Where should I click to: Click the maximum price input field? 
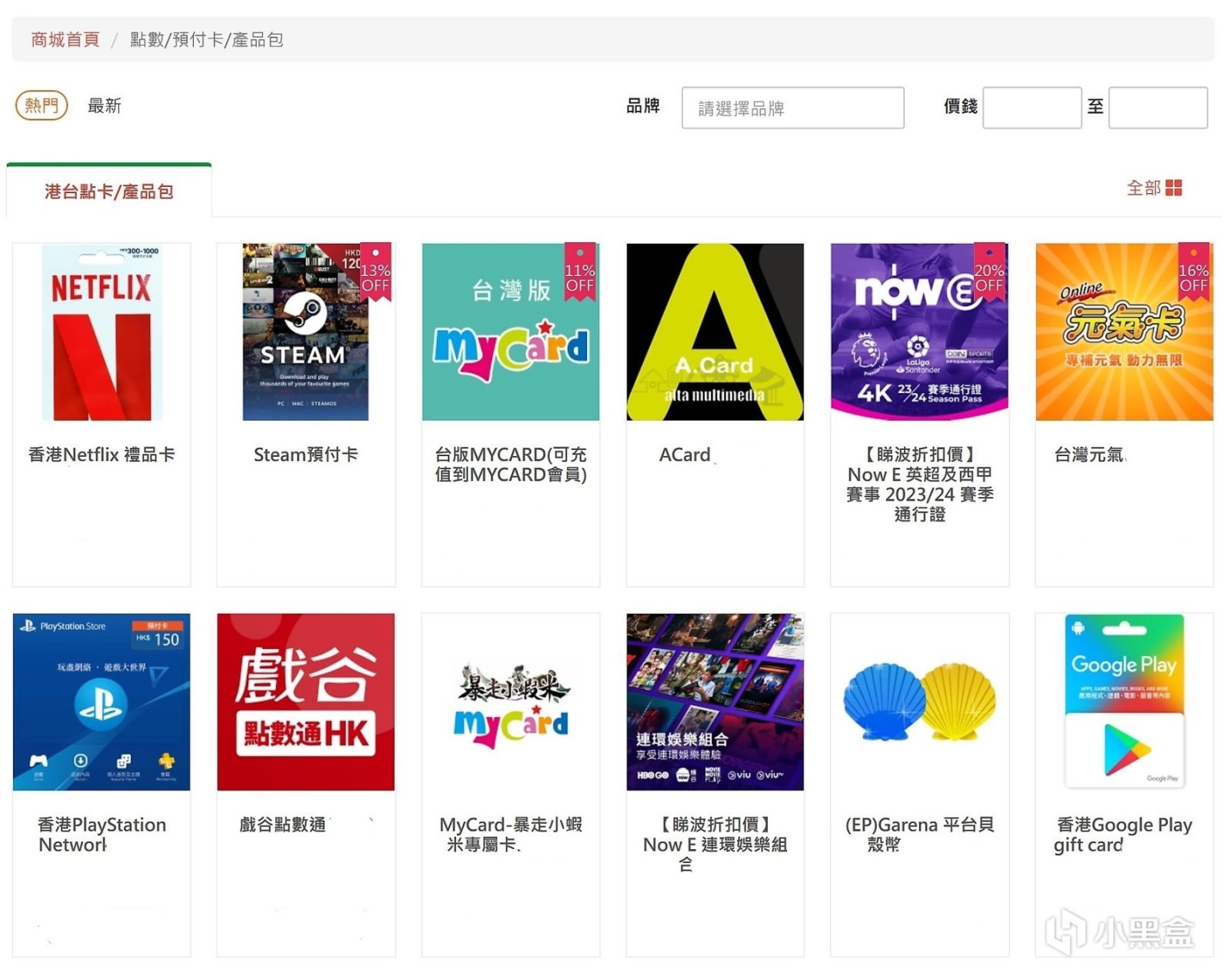pyautogui.click(x=1158, y=108)
